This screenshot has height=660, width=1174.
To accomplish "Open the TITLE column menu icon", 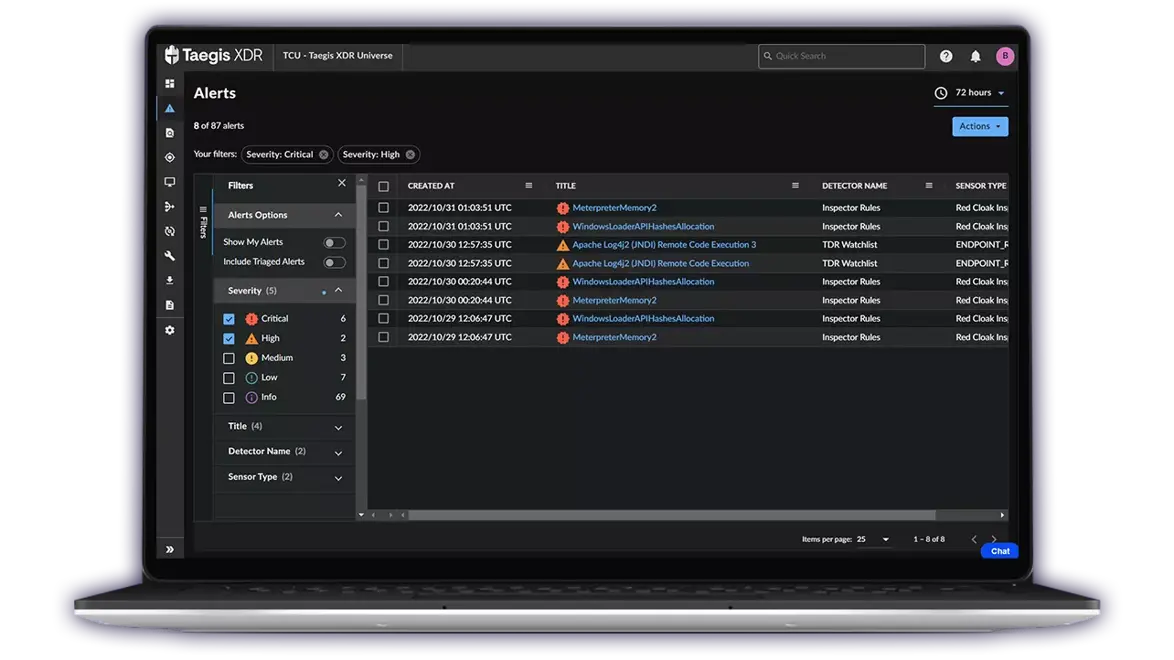I will (795, 186).
